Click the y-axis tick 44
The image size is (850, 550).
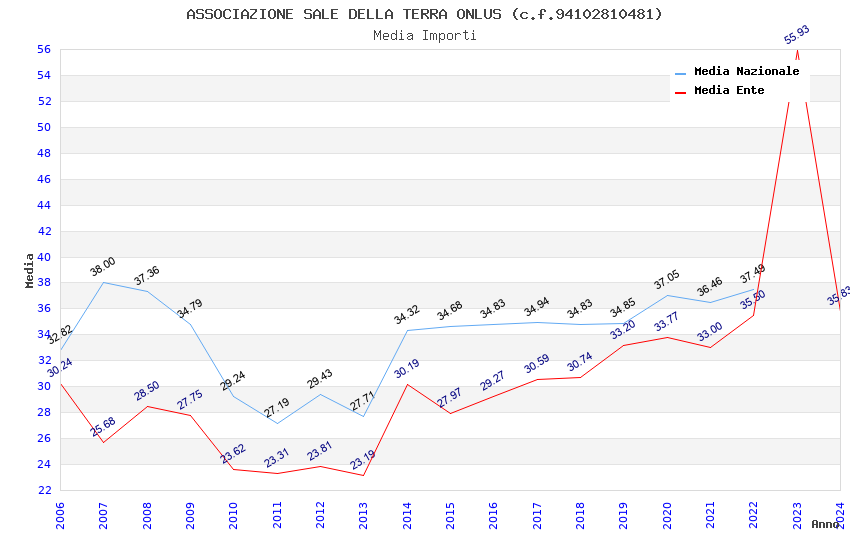(x=44, y=205)
